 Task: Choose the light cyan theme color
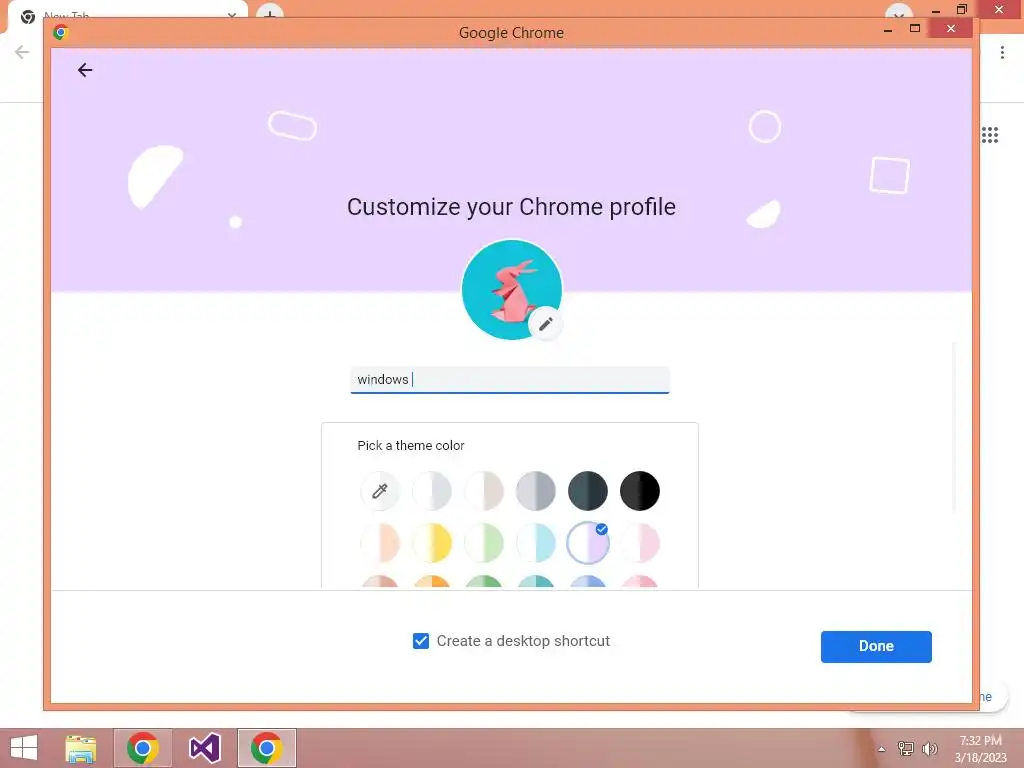[x=536, y=543]
